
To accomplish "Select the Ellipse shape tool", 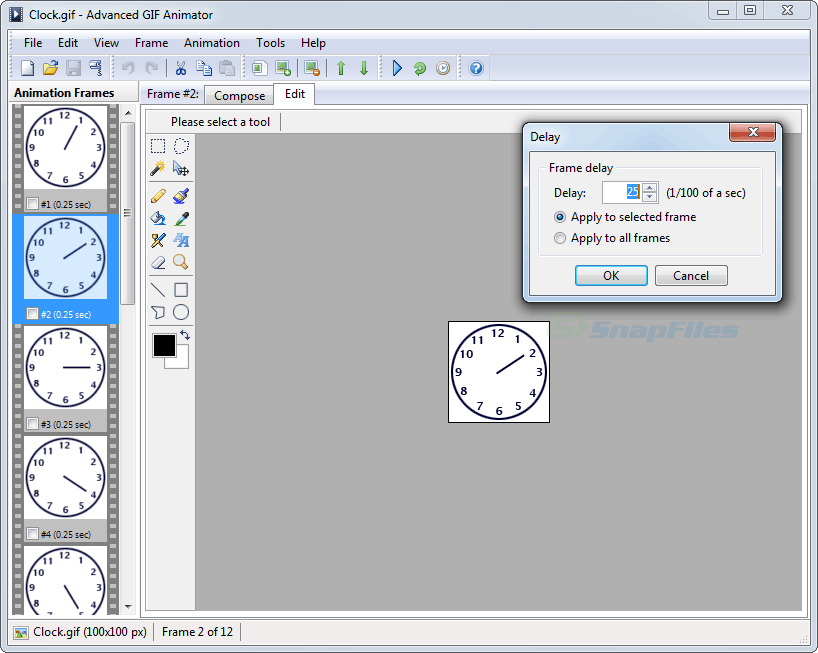I will pos(181,312).
